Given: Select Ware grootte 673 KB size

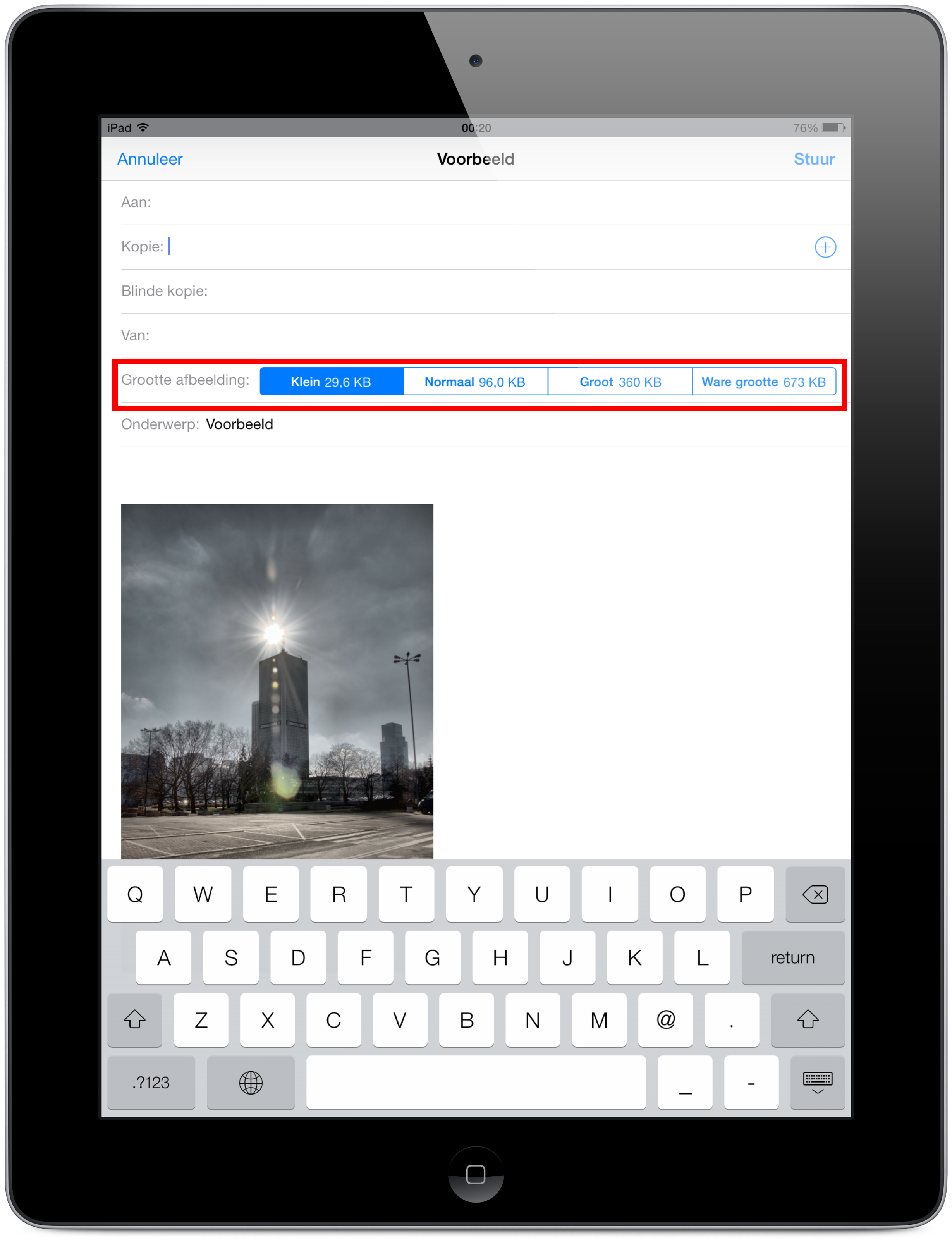Looking at the screenshot, I should click(764, 382).
